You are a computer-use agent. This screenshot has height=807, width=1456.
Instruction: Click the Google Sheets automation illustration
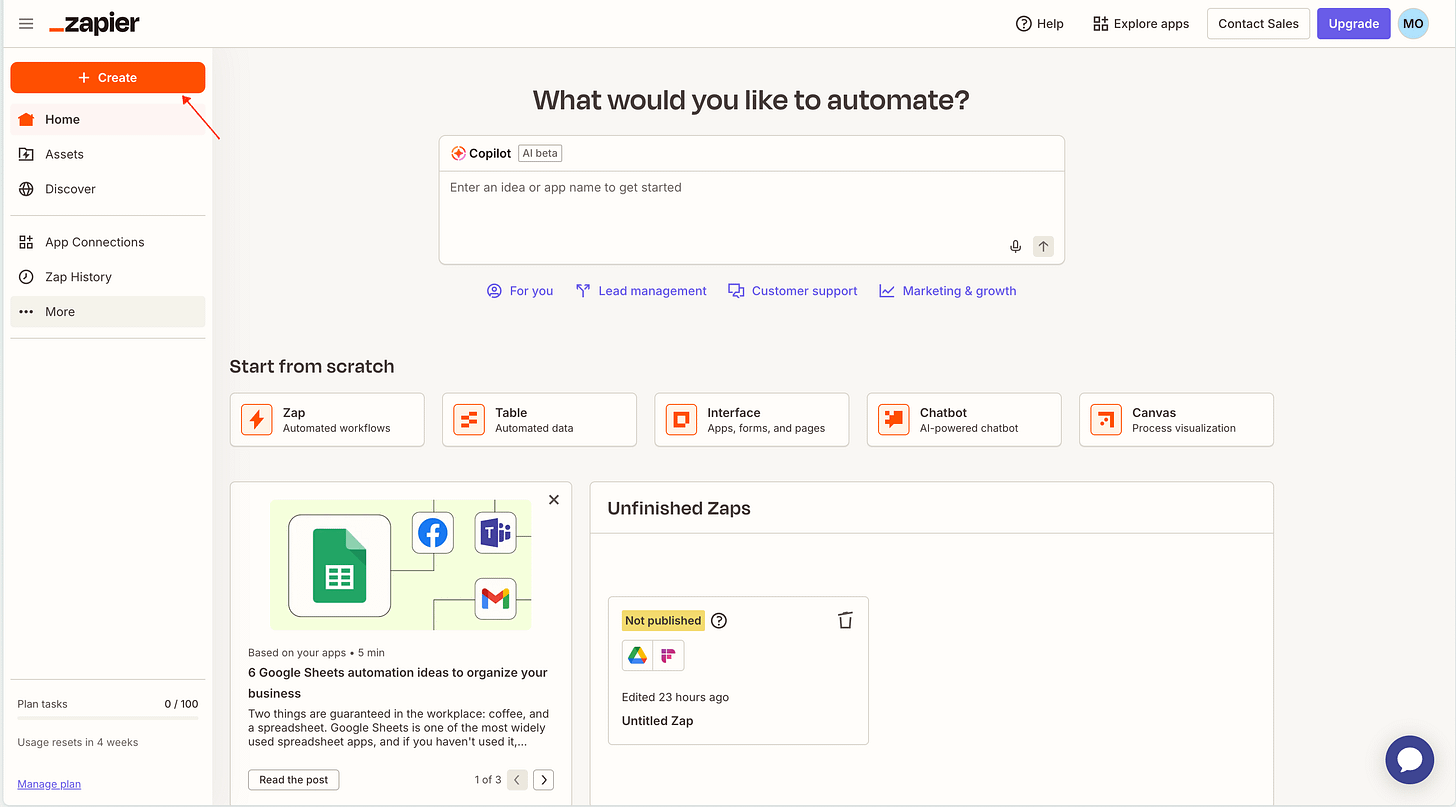coord(400,565)
